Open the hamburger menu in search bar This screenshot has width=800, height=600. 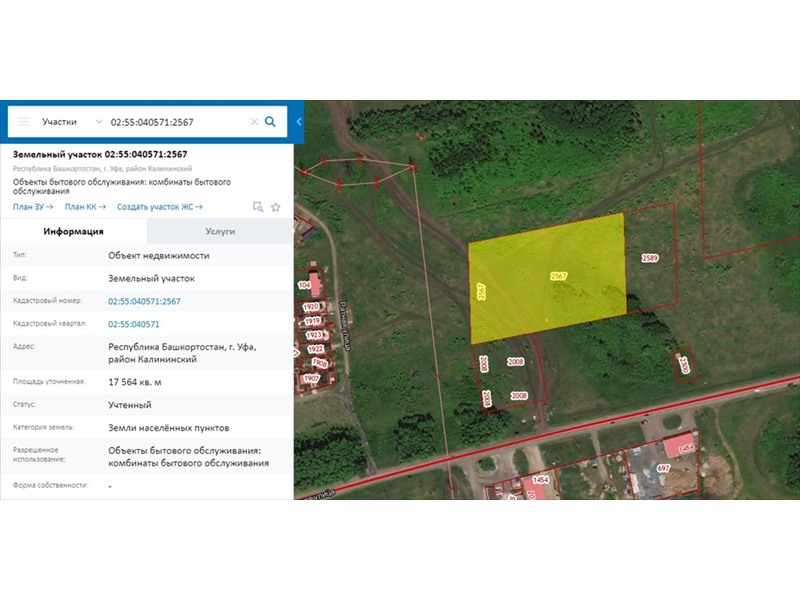pos(24,122)
